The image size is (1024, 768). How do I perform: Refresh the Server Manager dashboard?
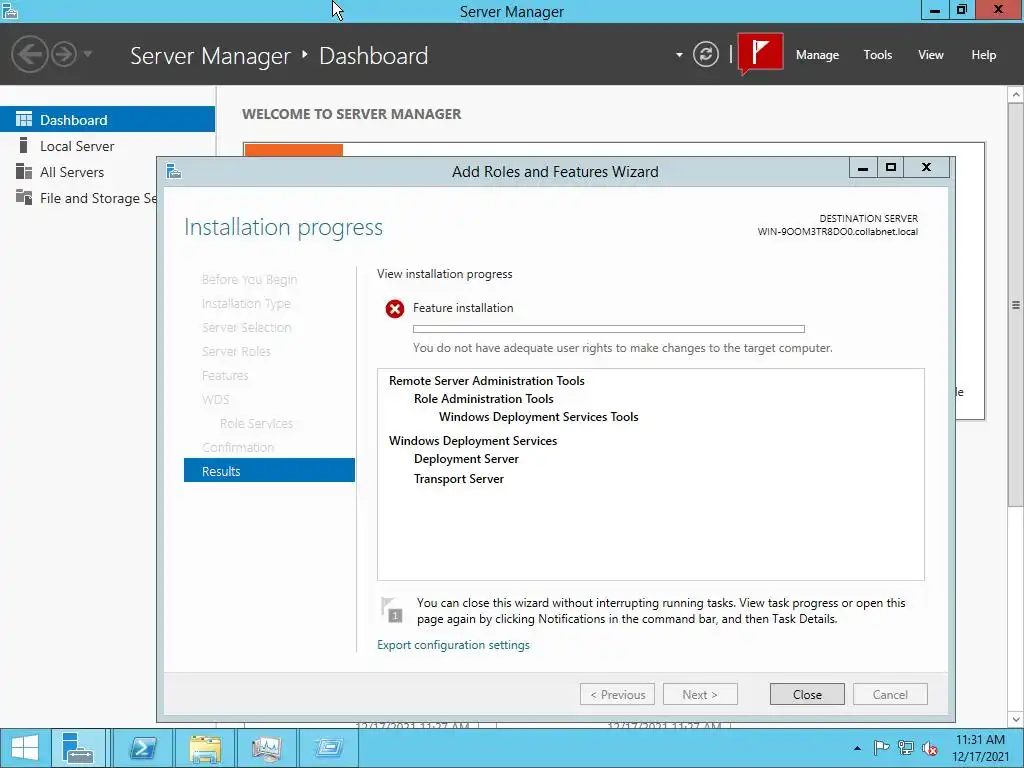705,54
